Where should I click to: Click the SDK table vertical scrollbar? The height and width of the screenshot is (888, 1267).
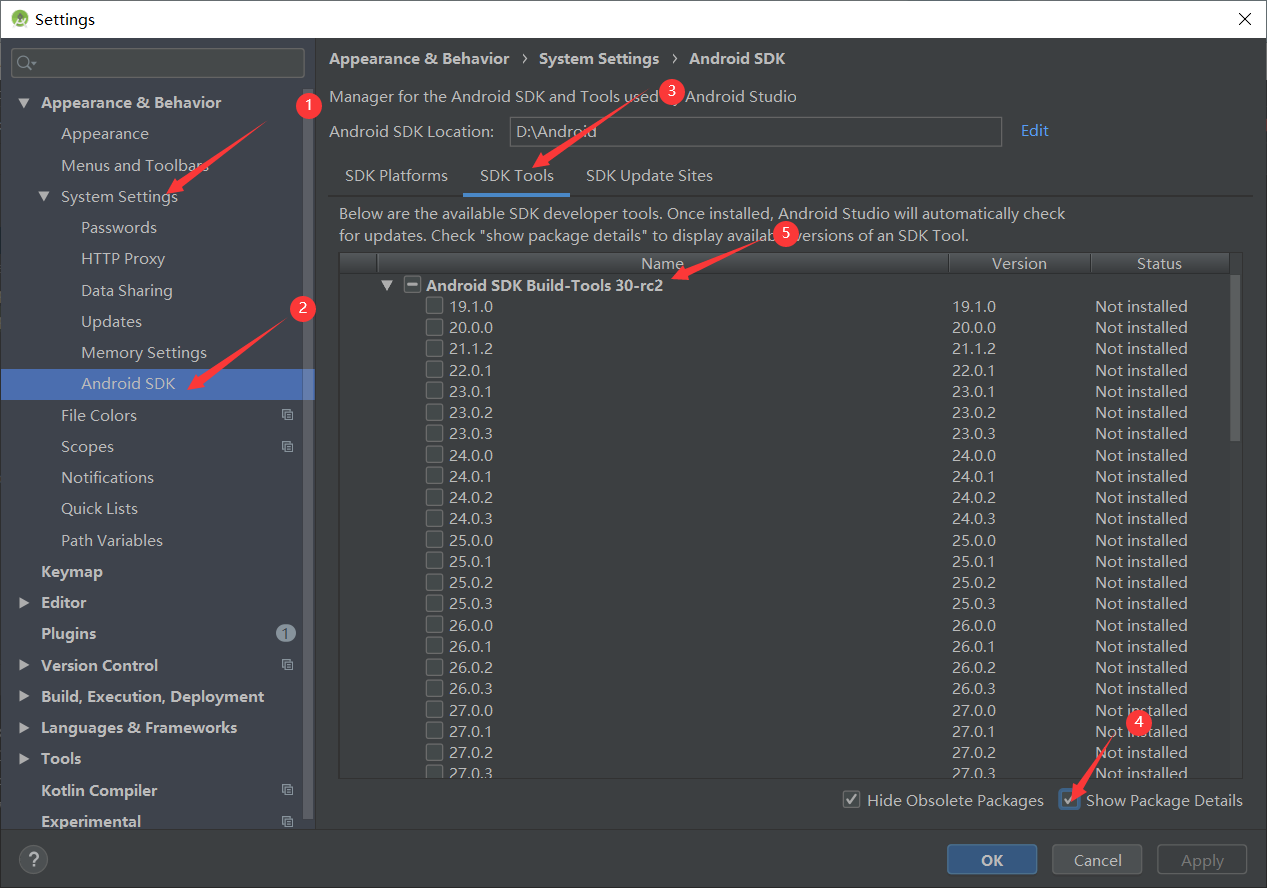[1236, 357]
